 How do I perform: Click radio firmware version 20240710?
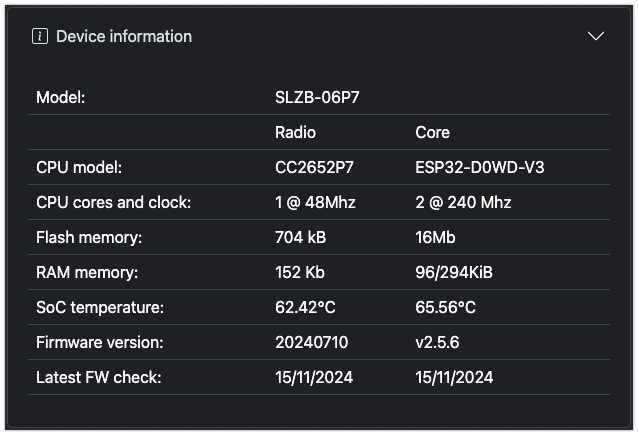(312, 342)
